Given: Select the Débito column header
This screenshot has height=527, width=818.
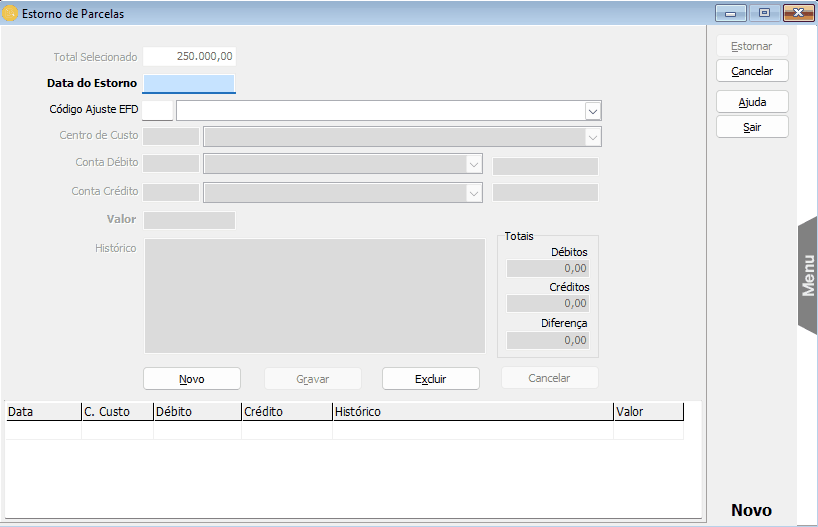Looking at the screenshot, I should [197, 412].
